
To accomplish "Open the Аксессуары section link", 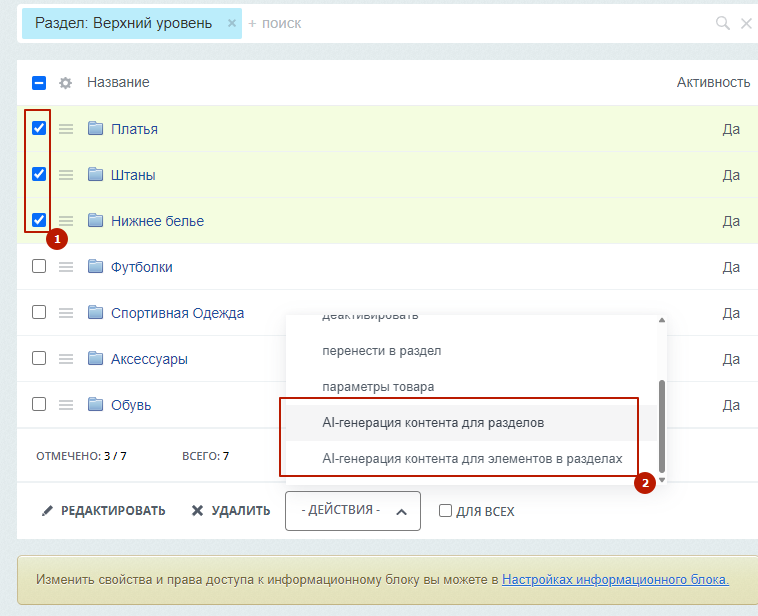I will pyautogui.click(x=149, y=359).
